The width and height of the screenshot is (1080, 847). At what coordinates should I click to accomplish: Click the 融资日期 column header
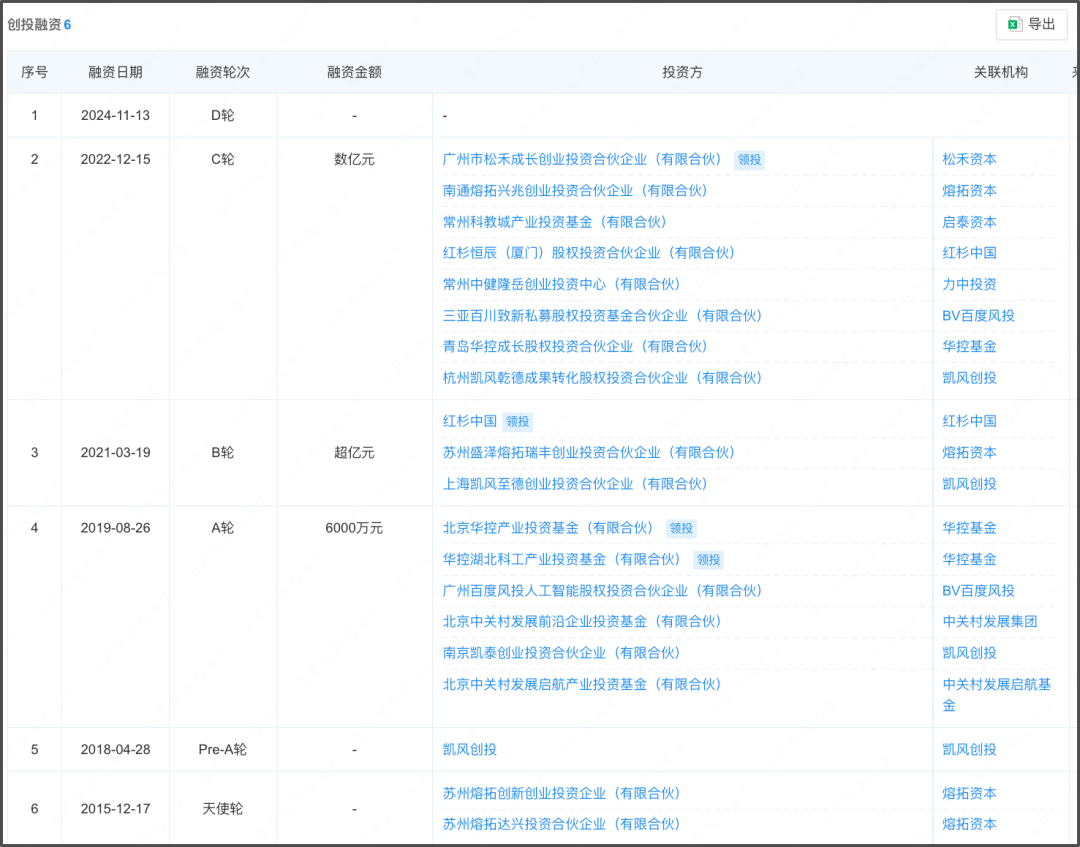point(116,72)
